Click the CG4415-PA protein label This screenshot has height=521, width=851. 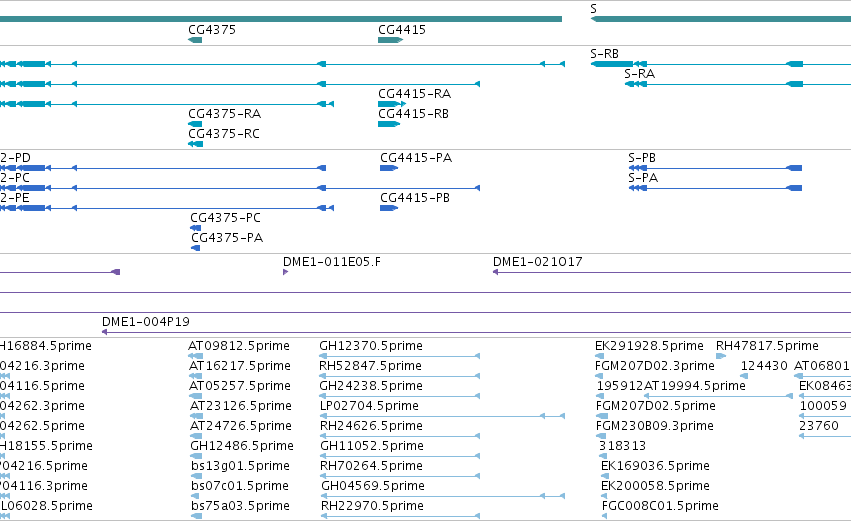416,158
